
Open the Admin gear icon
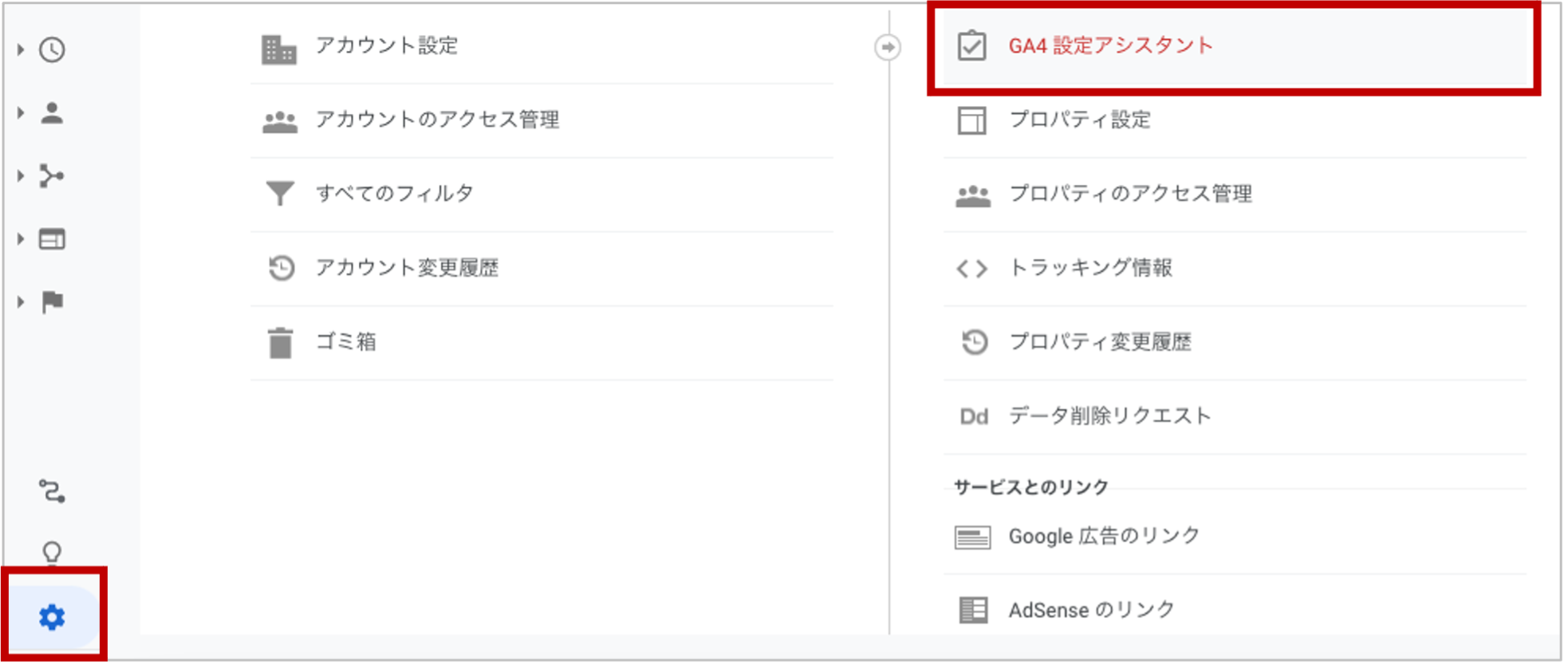[52, 617]
